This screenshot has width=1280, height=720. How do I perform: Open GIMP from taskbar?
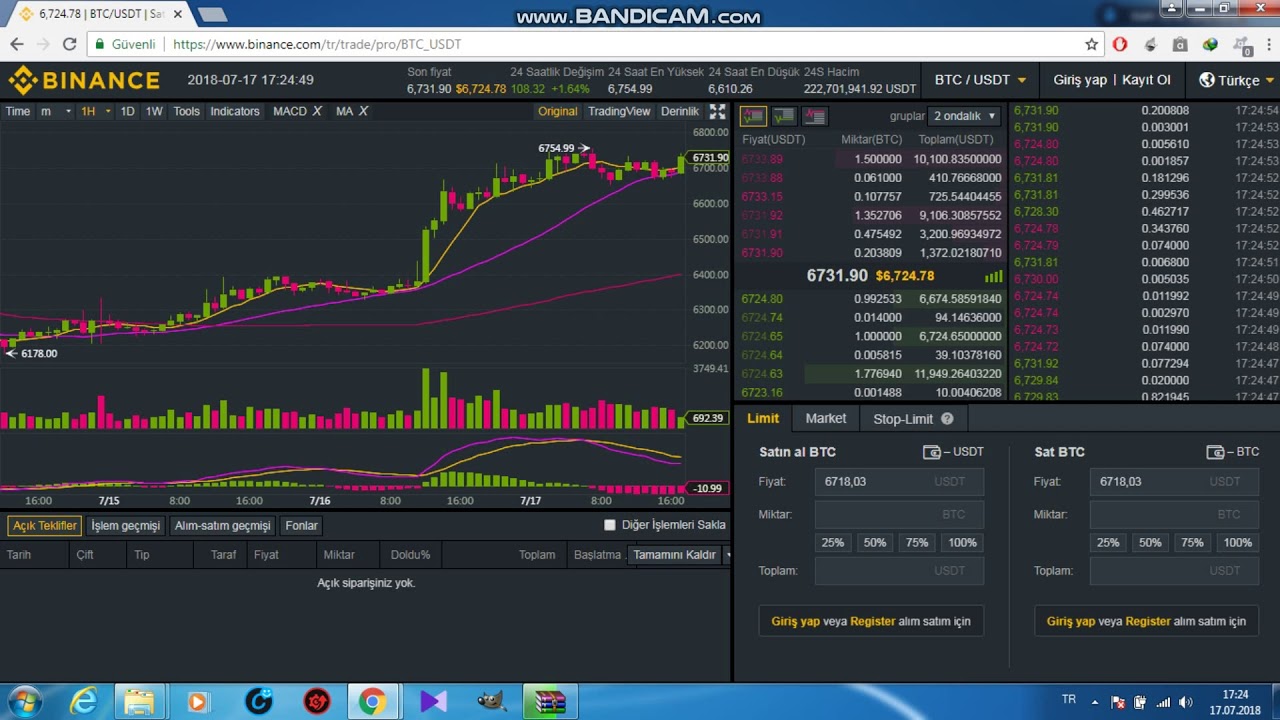(491, 701)
